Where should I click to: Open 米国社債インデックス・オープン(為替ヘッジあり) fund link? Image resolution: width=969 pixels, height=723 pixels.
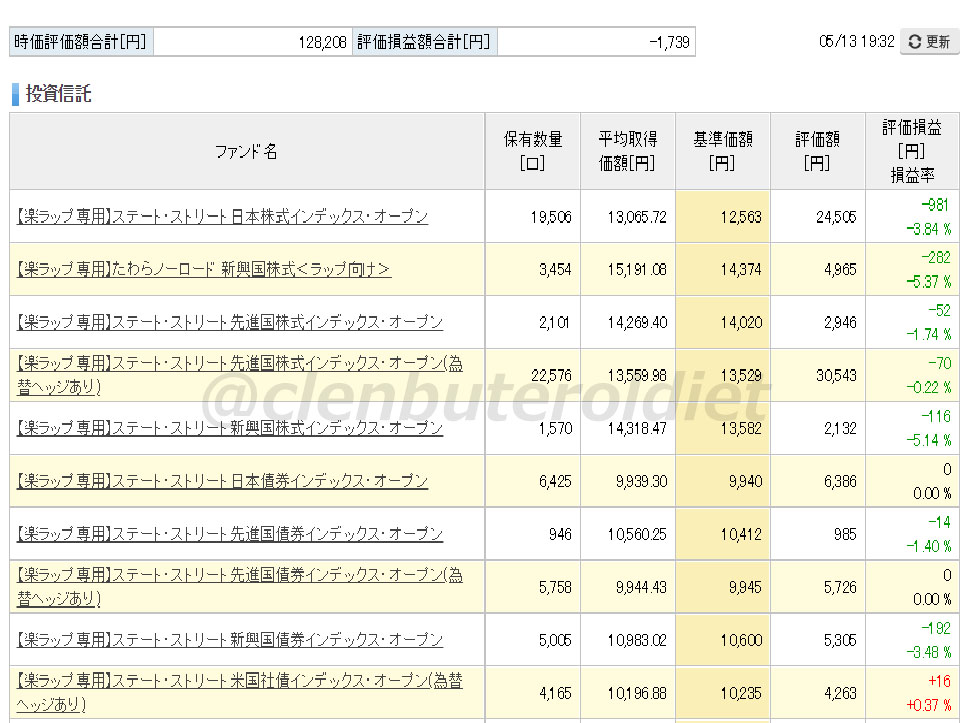click(x=240, y=693)
